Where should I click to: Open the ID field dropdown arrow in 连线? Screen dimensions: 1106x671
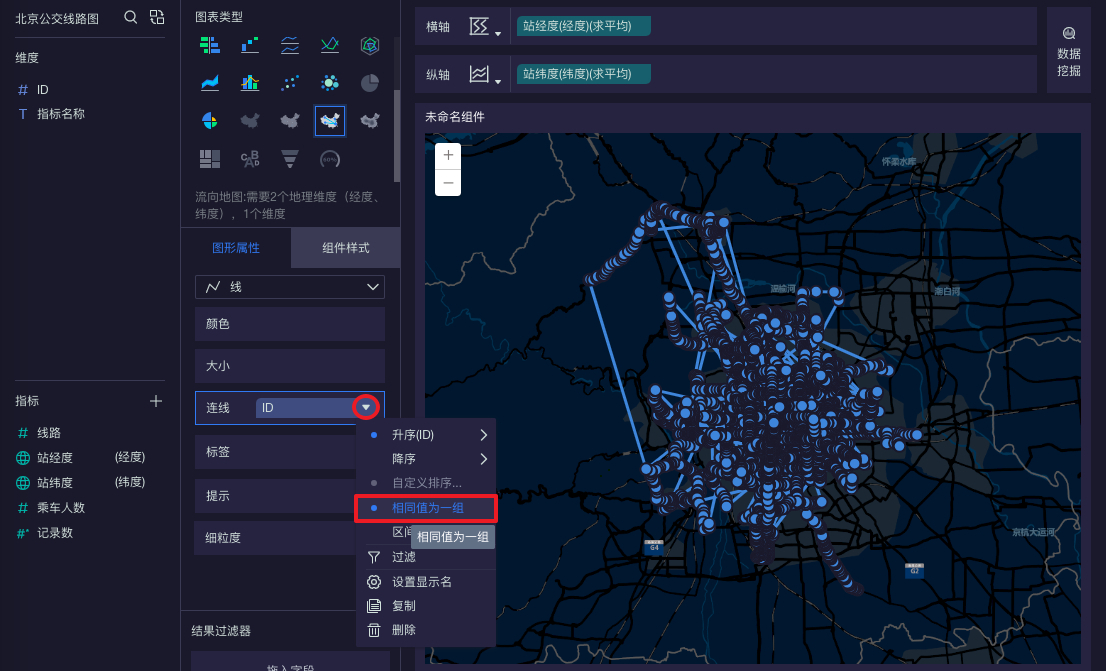(x=365, y=407)
